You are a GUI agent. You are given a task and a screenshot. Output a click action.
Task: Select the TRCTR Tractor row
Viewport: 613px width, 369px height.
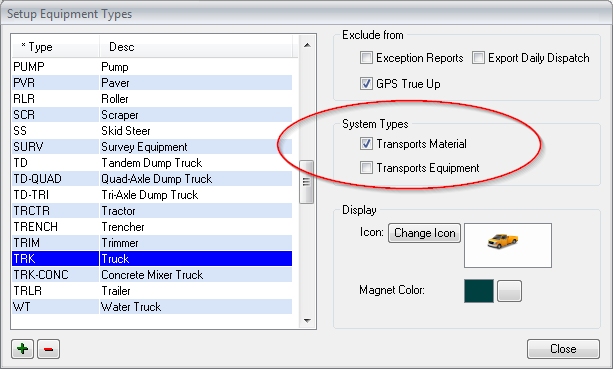(x=152, y=211)
